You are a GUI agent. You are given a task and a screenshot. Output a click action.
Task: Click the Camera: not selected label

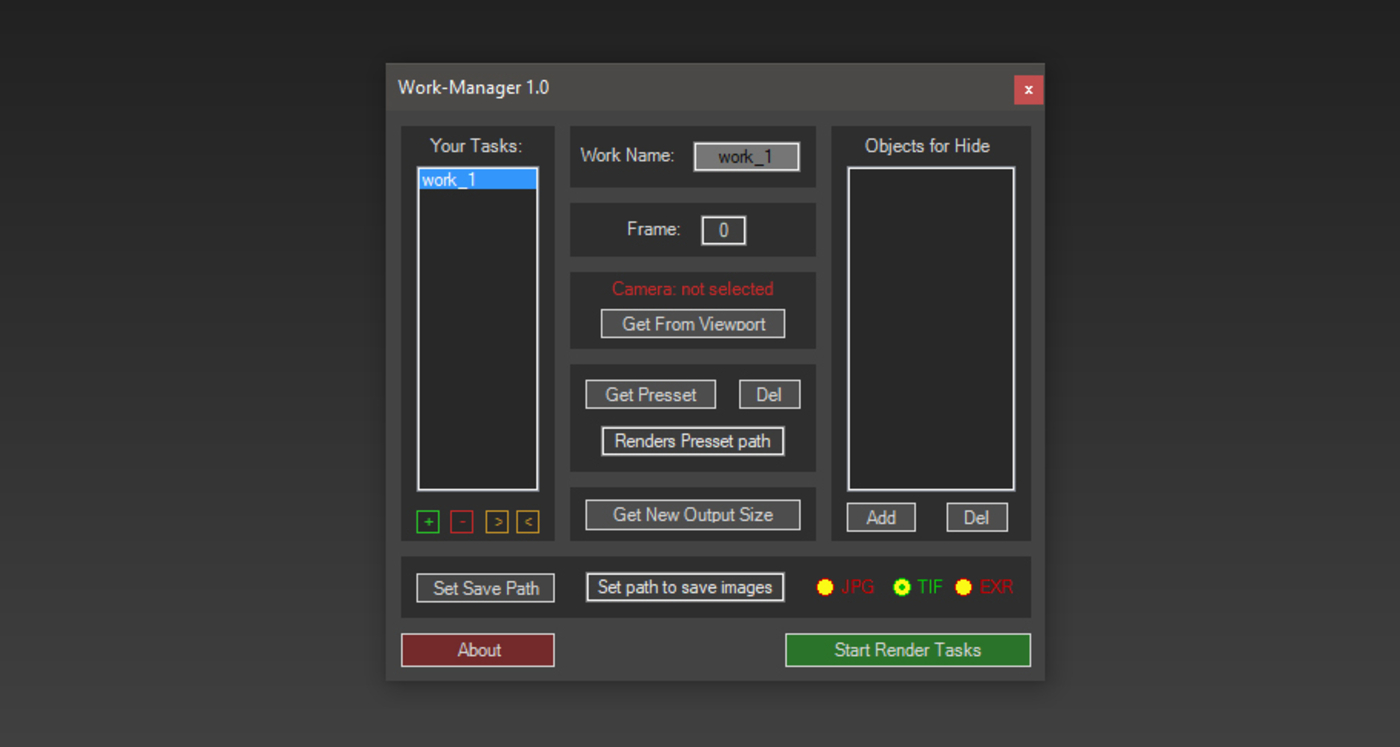point(693,289)
